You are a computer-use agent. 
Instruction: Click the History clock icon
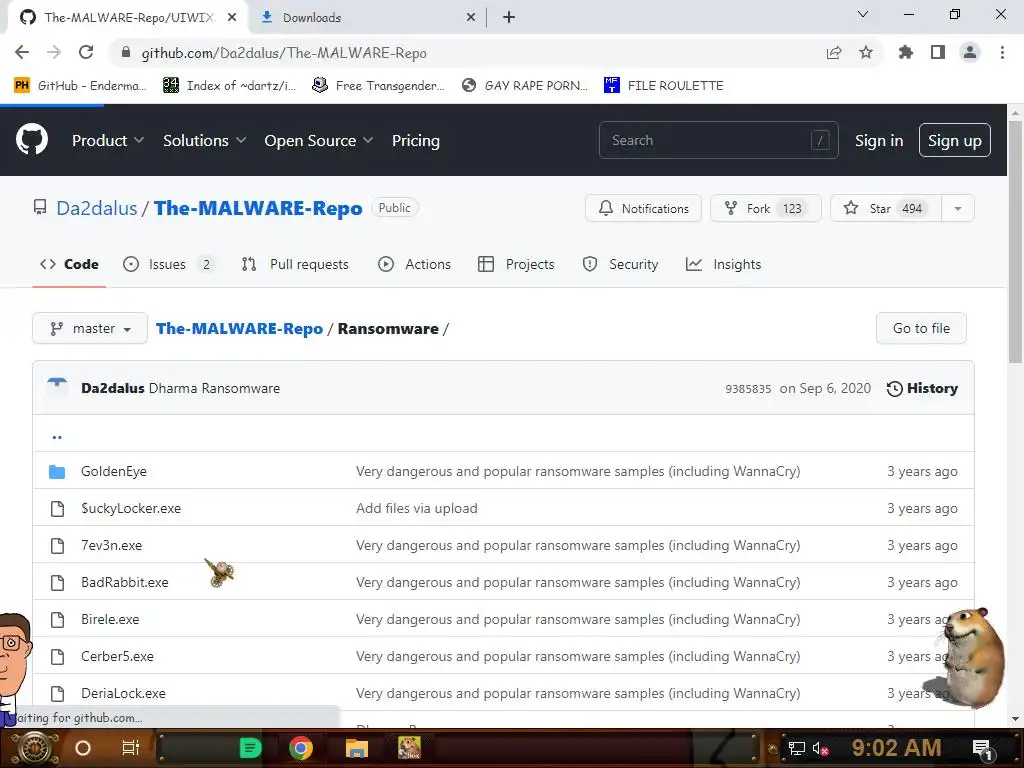895,389
